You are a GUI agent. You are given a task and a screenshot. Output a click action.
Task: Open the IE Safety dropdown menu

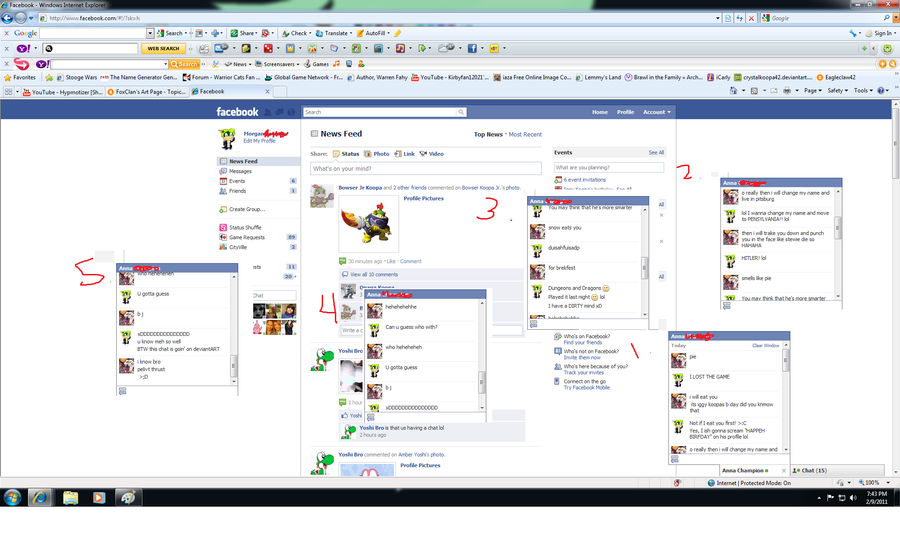pyautogui.click(x=837, y=91)
